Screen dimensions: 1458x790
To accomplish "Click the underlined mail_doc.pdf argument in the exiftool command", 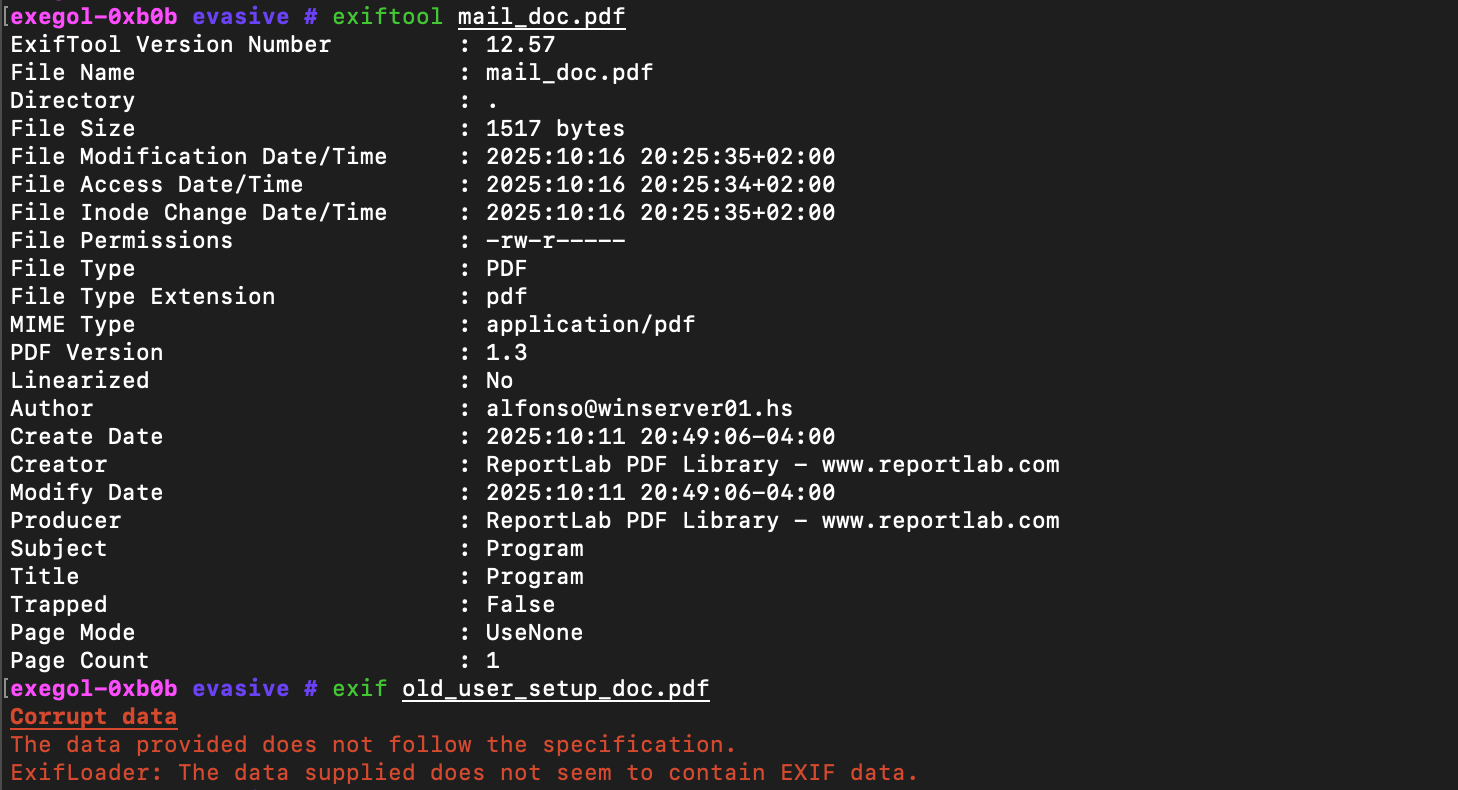I will coord(541,17).
